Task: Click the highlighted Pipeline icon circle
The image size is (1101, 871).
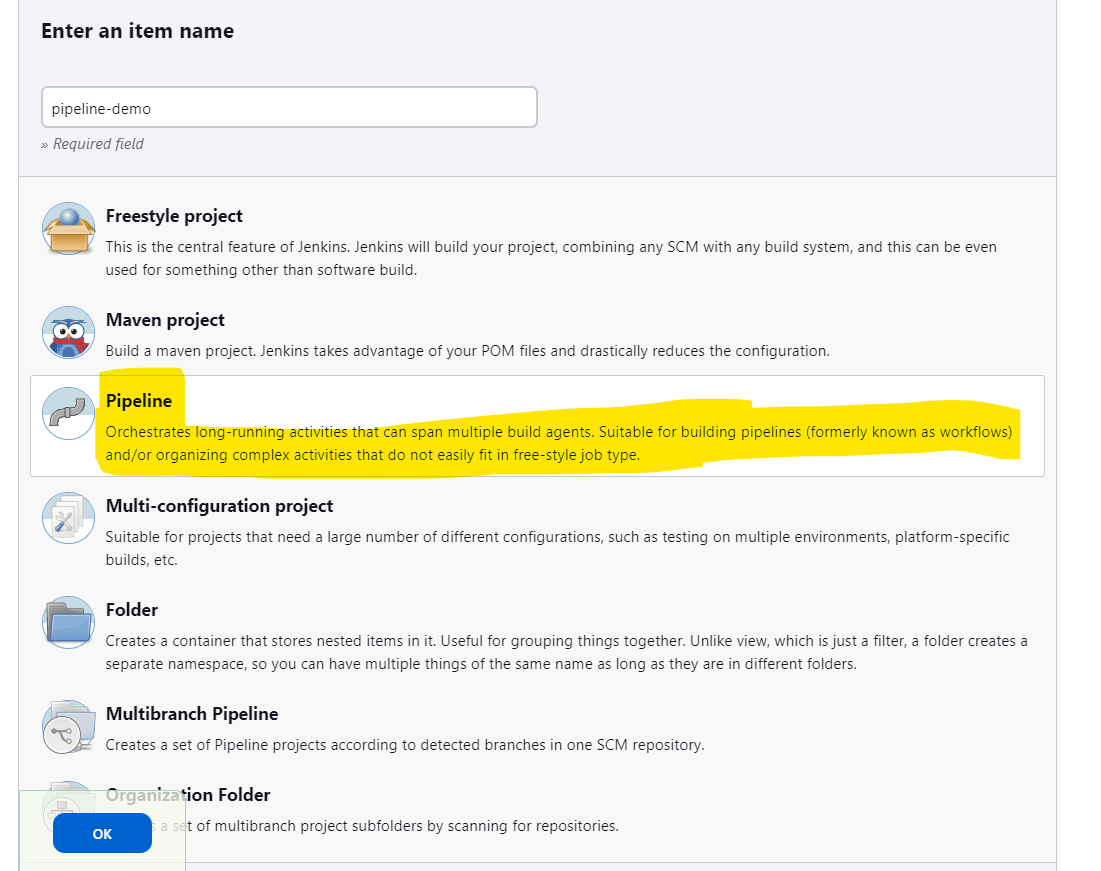Action: pyautogui.click(x=68, y=412)
